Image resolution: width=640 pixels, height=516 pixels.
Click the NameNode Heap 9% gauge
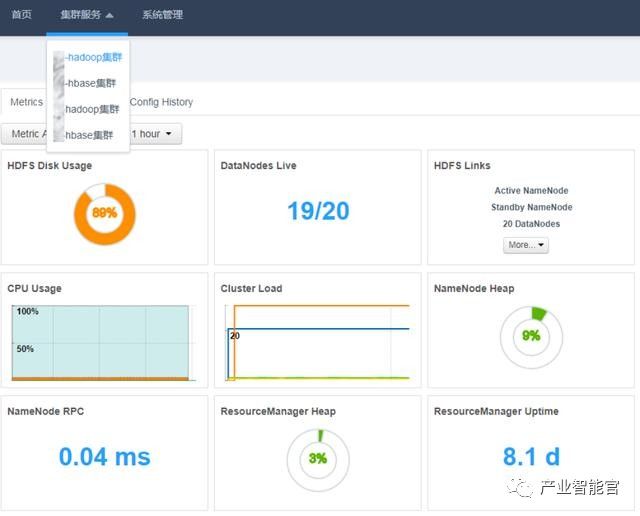[531, 336]
